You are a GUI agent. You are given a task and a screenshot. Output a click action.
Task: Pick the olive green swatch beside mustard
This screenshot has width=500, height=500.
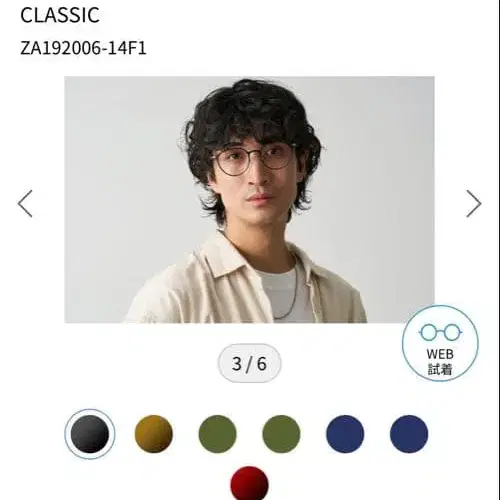tap(217, 434)
